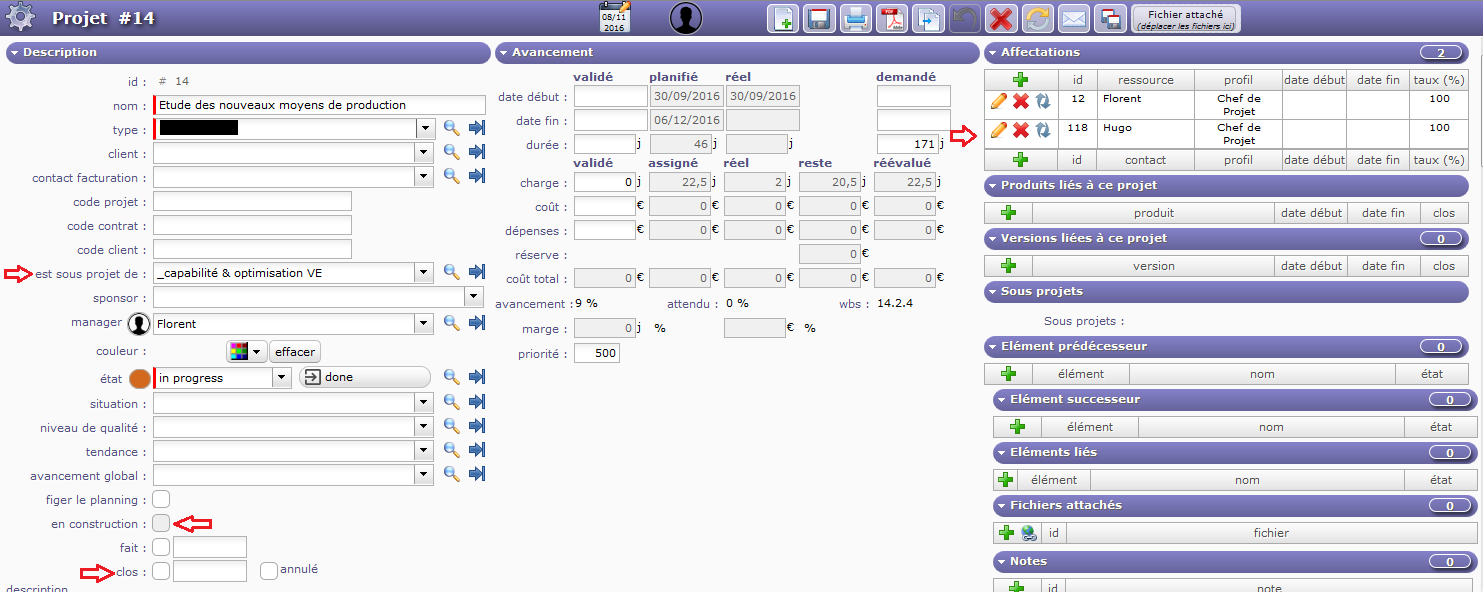
Task: Edit Hugo's assignment with the pencil icon
Action: (998, 130)
